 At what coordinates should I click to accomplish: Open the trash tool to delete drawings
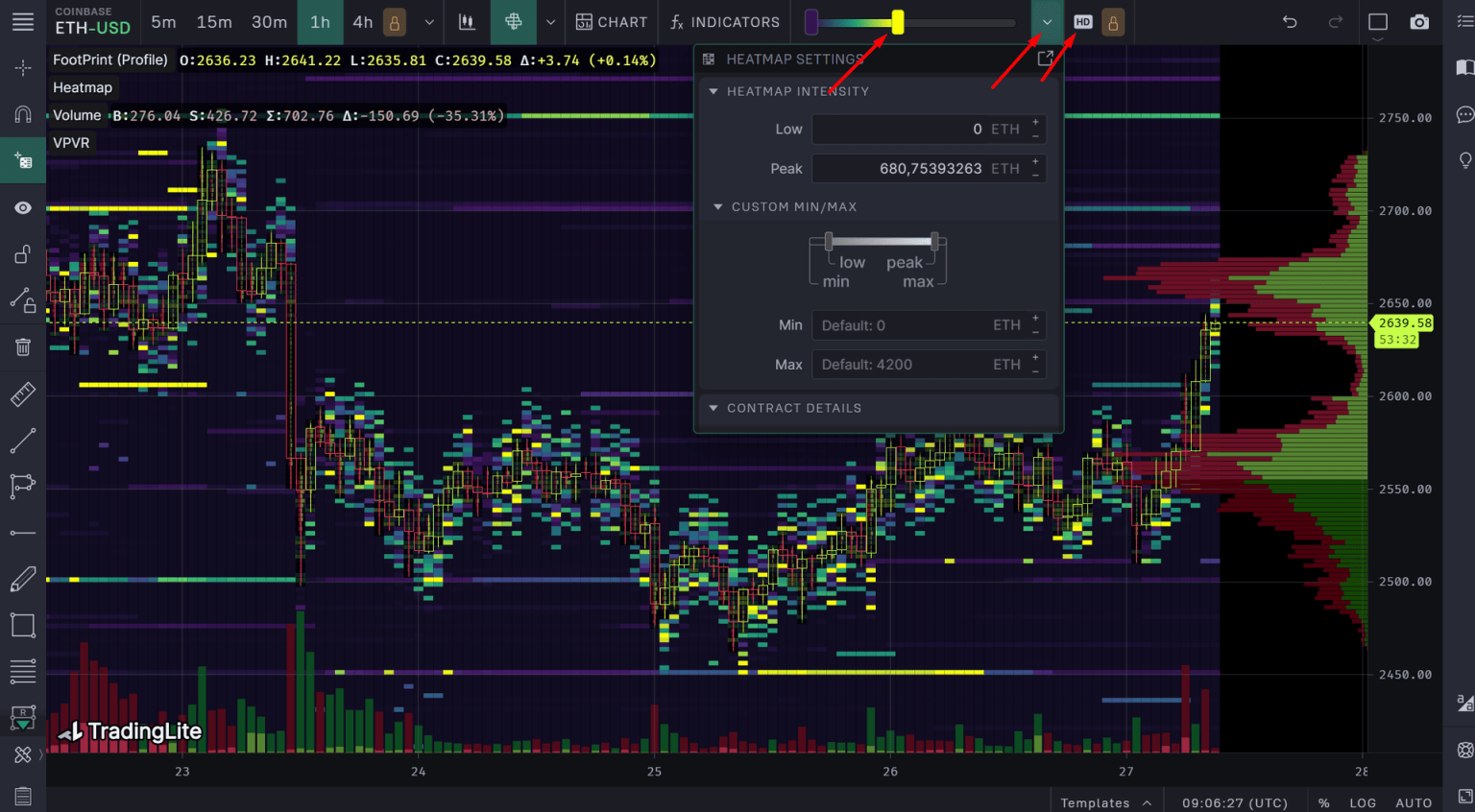click(22, 346)
